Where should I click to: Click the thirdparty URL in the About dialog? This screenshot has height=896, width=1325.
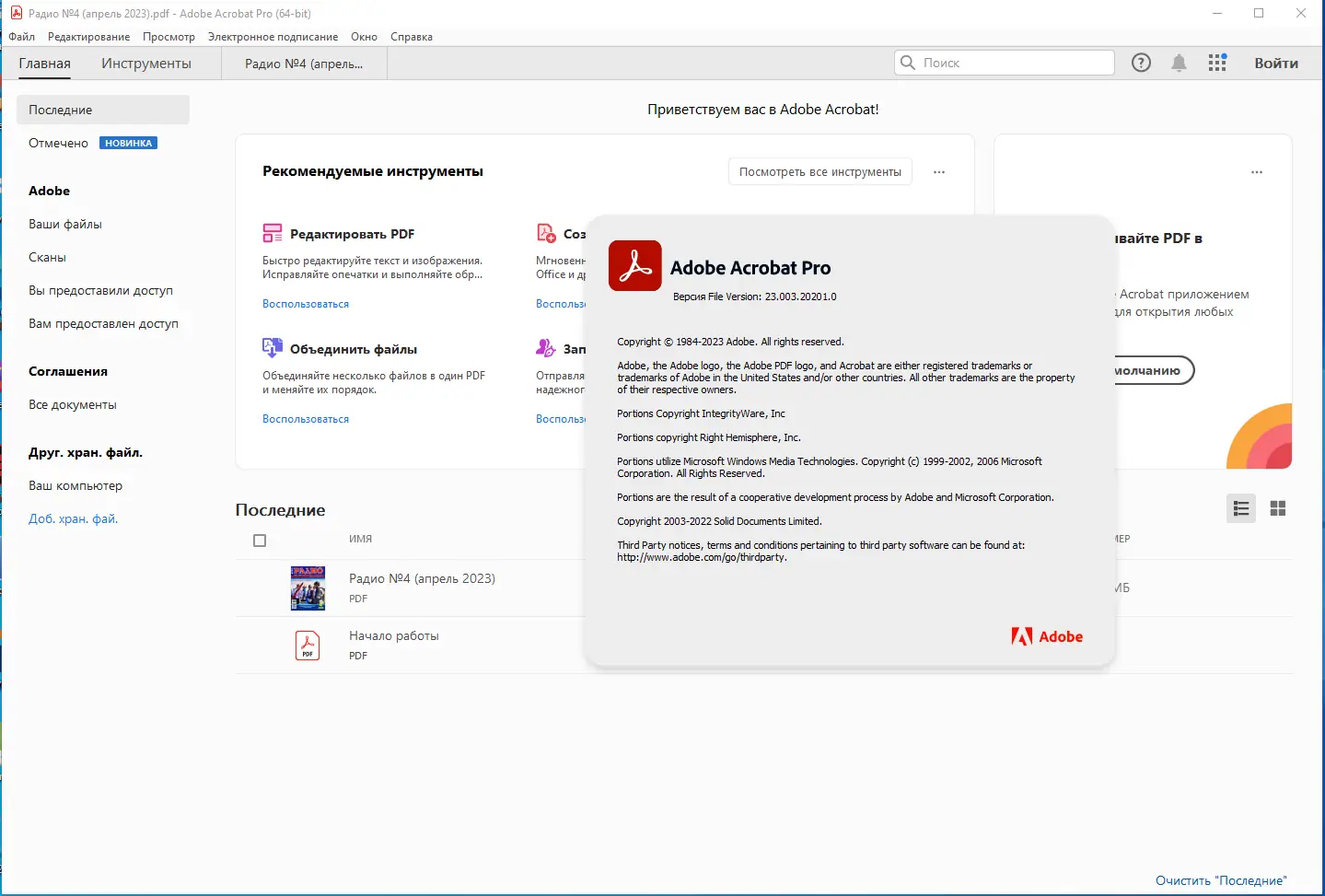(702, 557)
